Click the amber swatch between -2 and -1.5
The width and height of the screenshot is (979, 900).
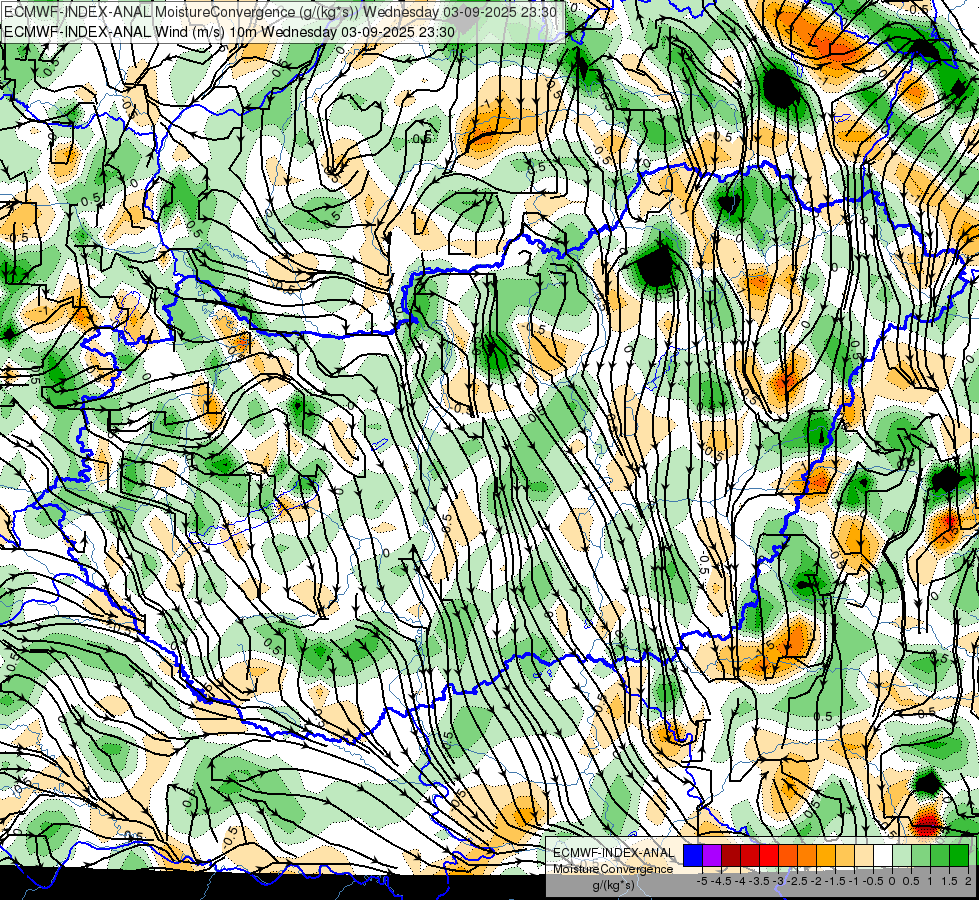coord(826,856)
